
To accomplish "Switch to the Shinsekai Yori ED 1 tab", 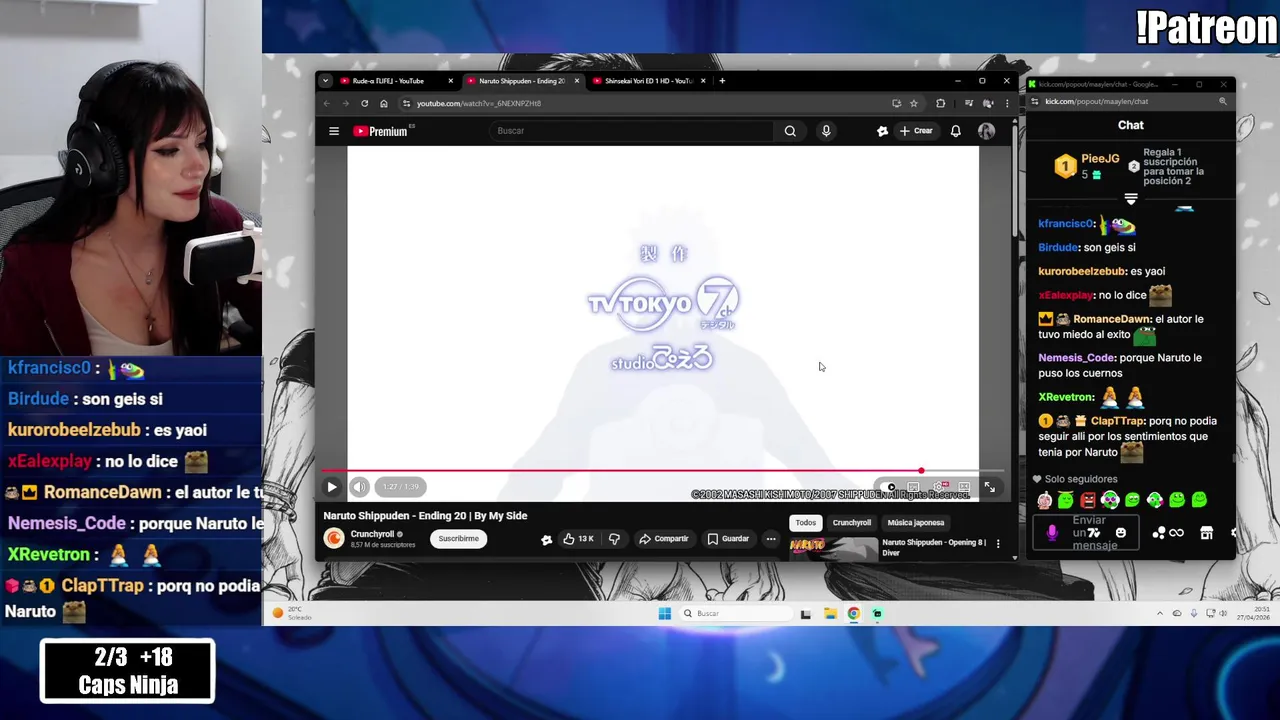I will pos(648,81).
